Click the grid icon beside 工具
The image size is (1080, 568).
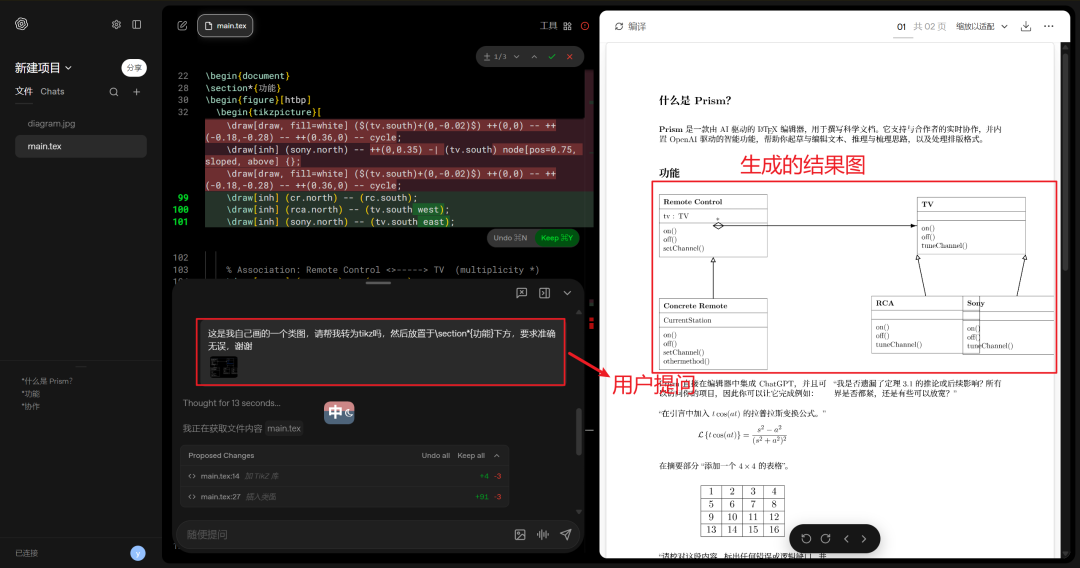568,26
